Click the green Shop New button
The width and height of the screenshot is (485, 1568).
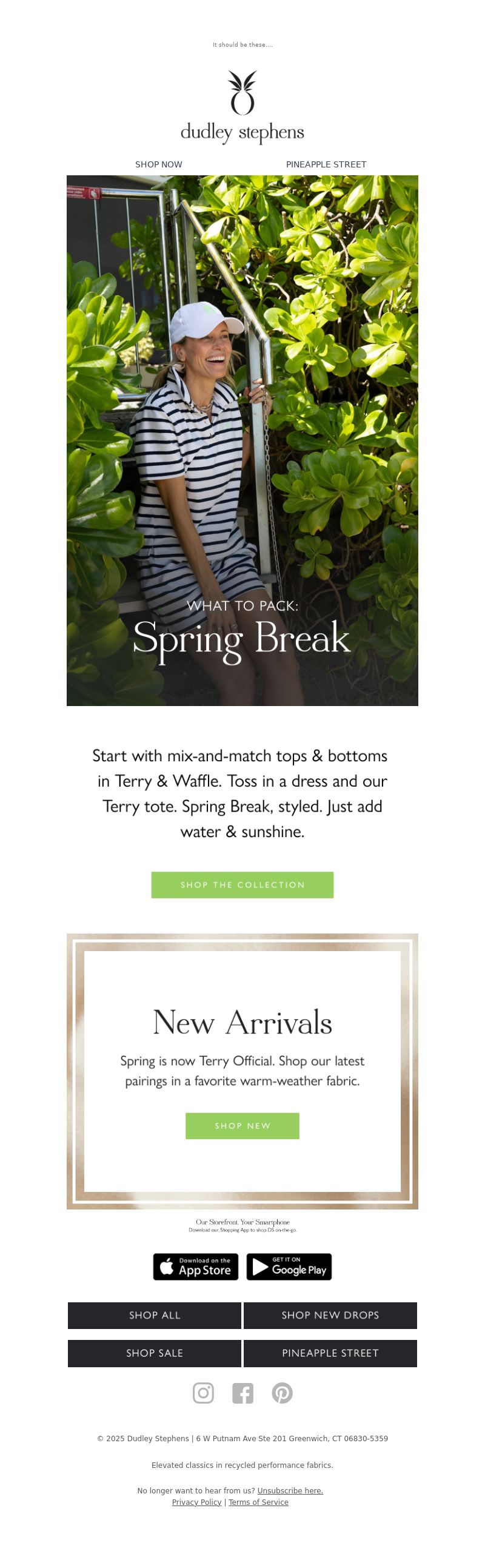pos(242,1125)
